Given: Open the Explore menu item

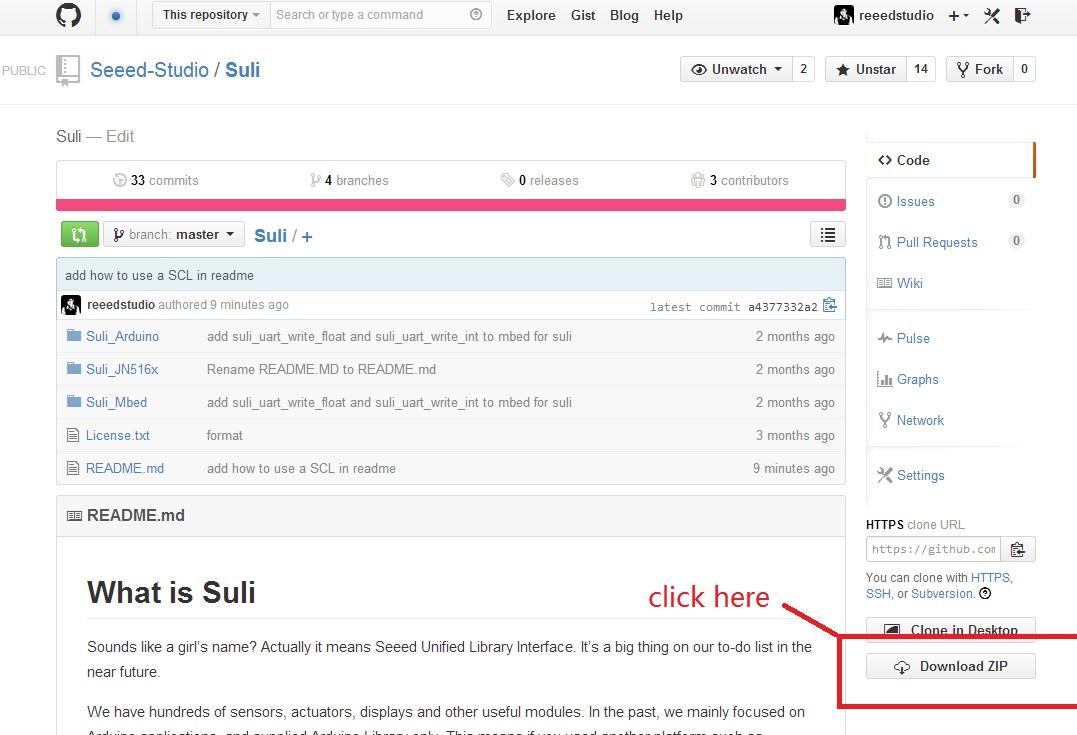Looking at the screenshot, I should [x=531, y=15].
